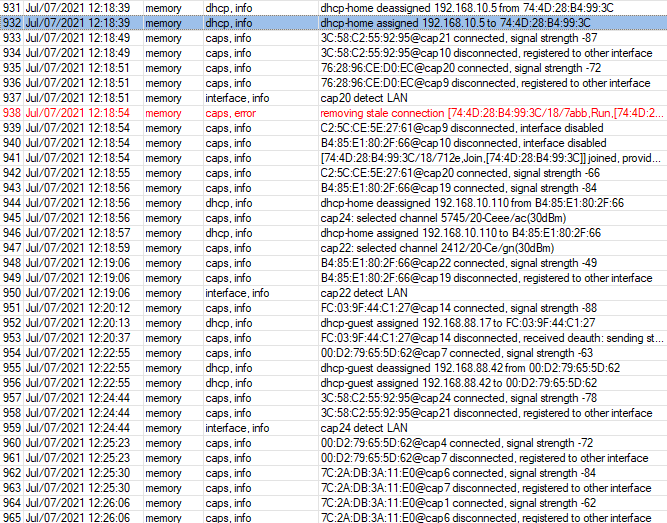This screenshot has height=523, width=667.
Task: Click 'dhcp-guest assigned 192.168.88.42' message
Action: click(459, 383)
